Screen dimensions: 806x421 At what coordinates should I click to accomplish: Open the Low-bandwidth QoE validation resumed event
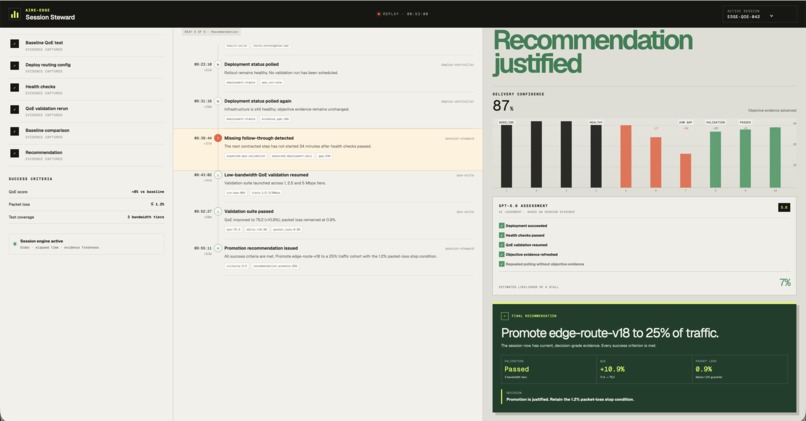[x=266, y=174]
